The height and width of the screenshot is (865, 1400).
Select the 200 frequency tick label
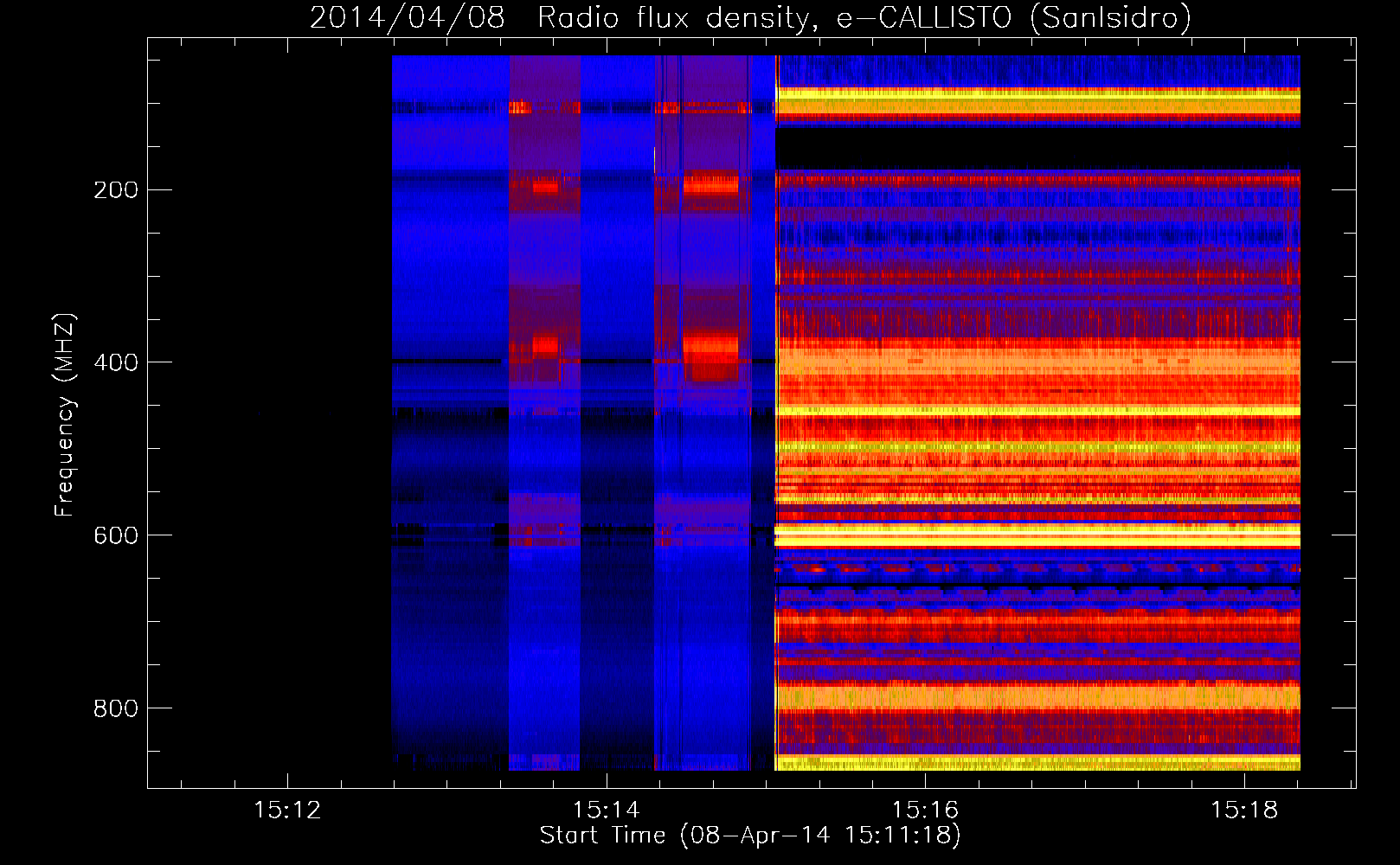116,189
